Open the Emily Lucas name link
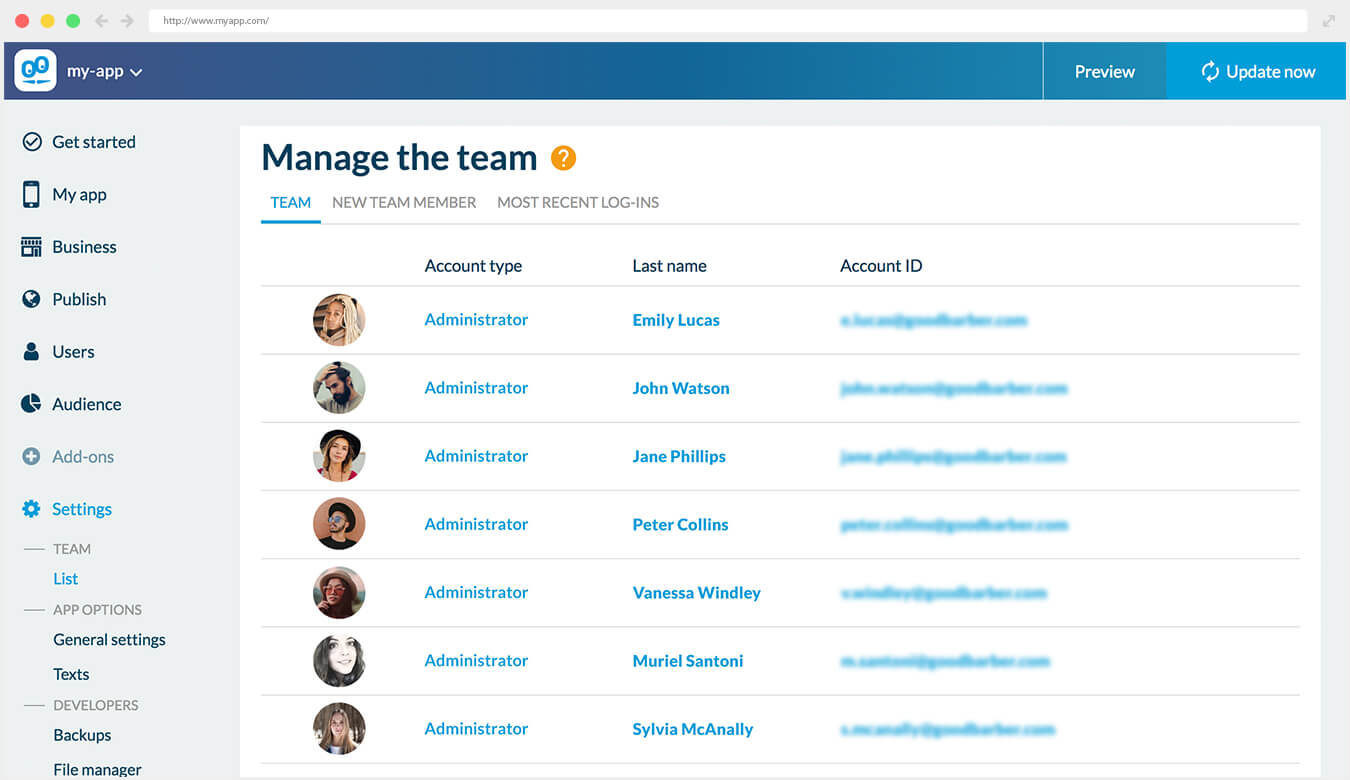1350x780 pixels. (676, 320)
